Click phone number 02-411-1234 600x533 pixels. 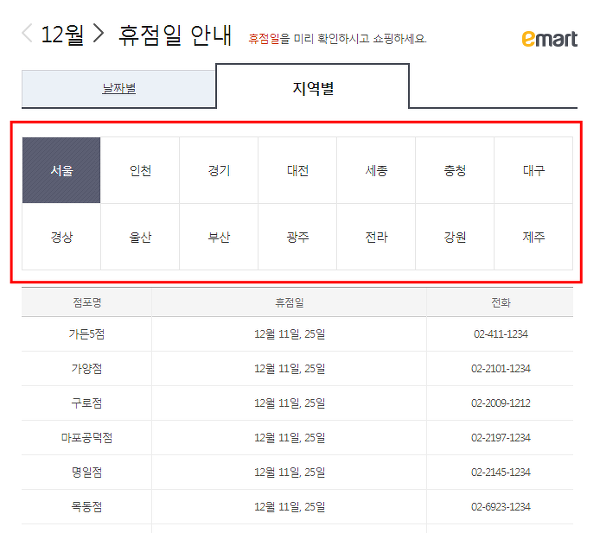501,334
